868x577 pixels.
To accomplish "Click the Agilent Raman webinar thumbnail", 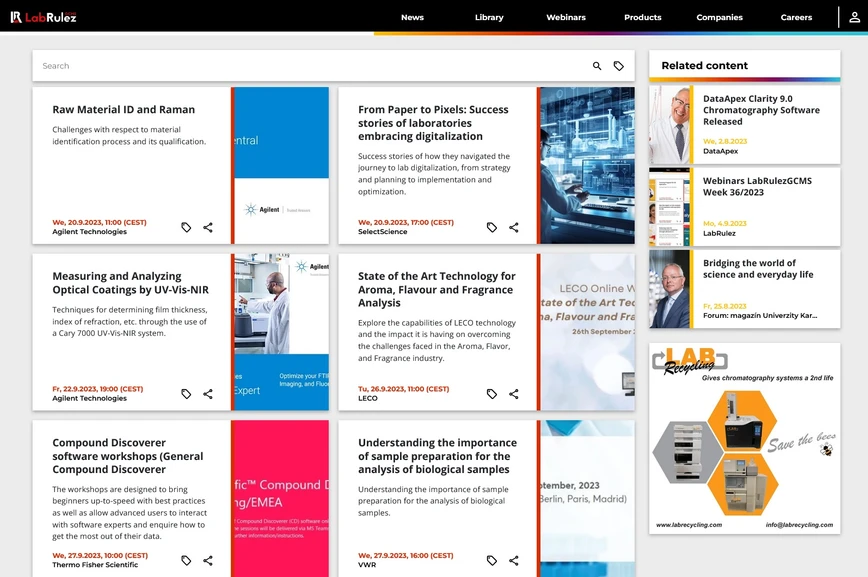I will click(281, 165).
